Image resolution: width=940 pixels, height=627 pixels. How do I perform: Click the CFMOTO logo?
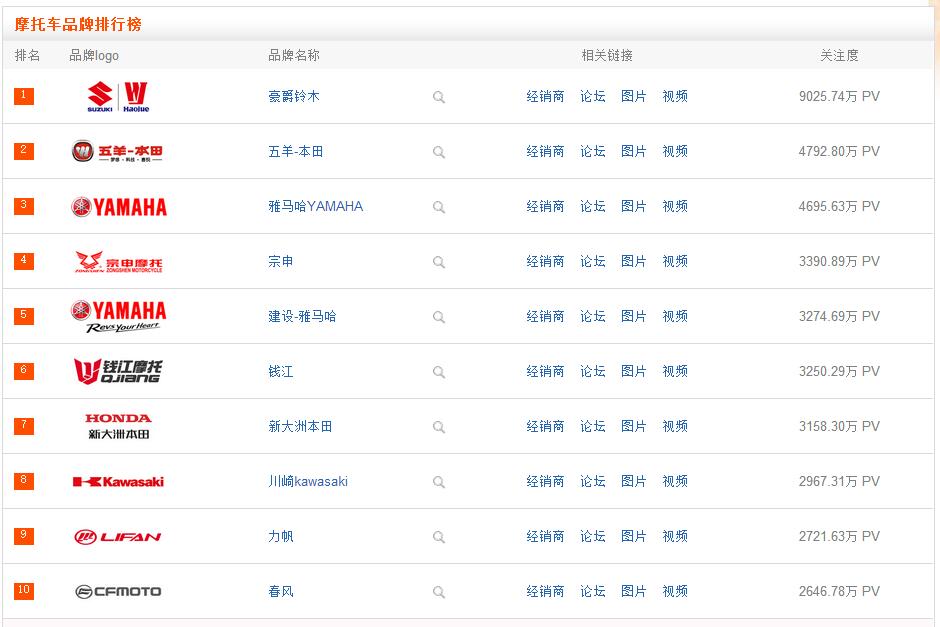[118, 592]
